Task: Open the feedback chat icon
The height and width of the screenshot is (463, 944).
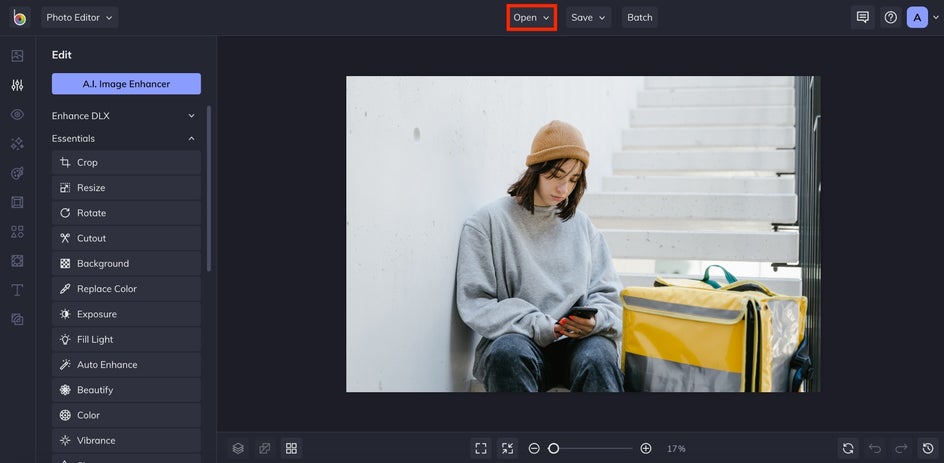Action: 863,17
